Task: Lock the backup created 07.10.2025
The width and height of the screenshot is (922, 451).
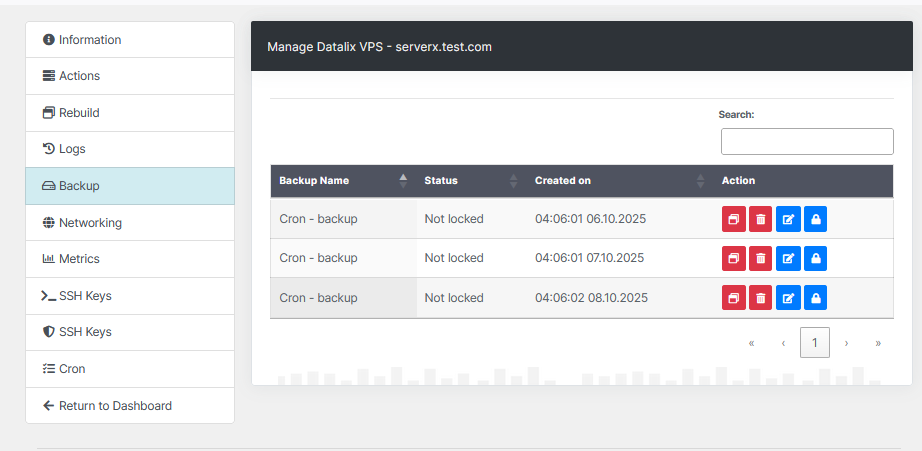Action: click(x=815, y=258)
